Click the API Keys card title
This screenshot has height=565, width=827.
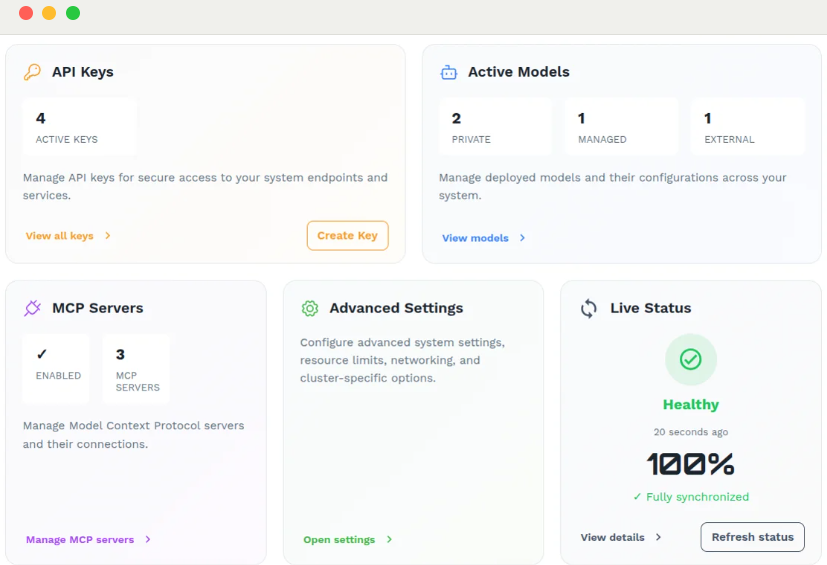point(83,72)
